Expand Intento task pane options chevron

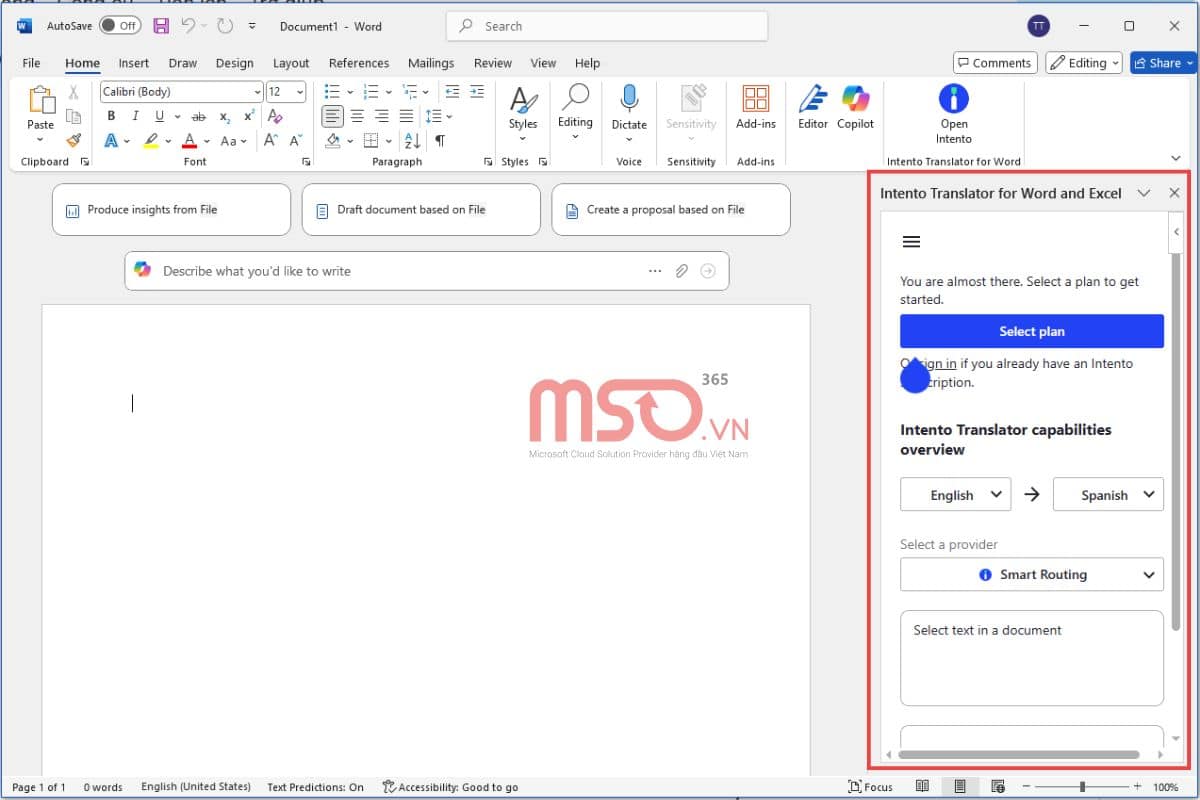[x=1144, y=193]
